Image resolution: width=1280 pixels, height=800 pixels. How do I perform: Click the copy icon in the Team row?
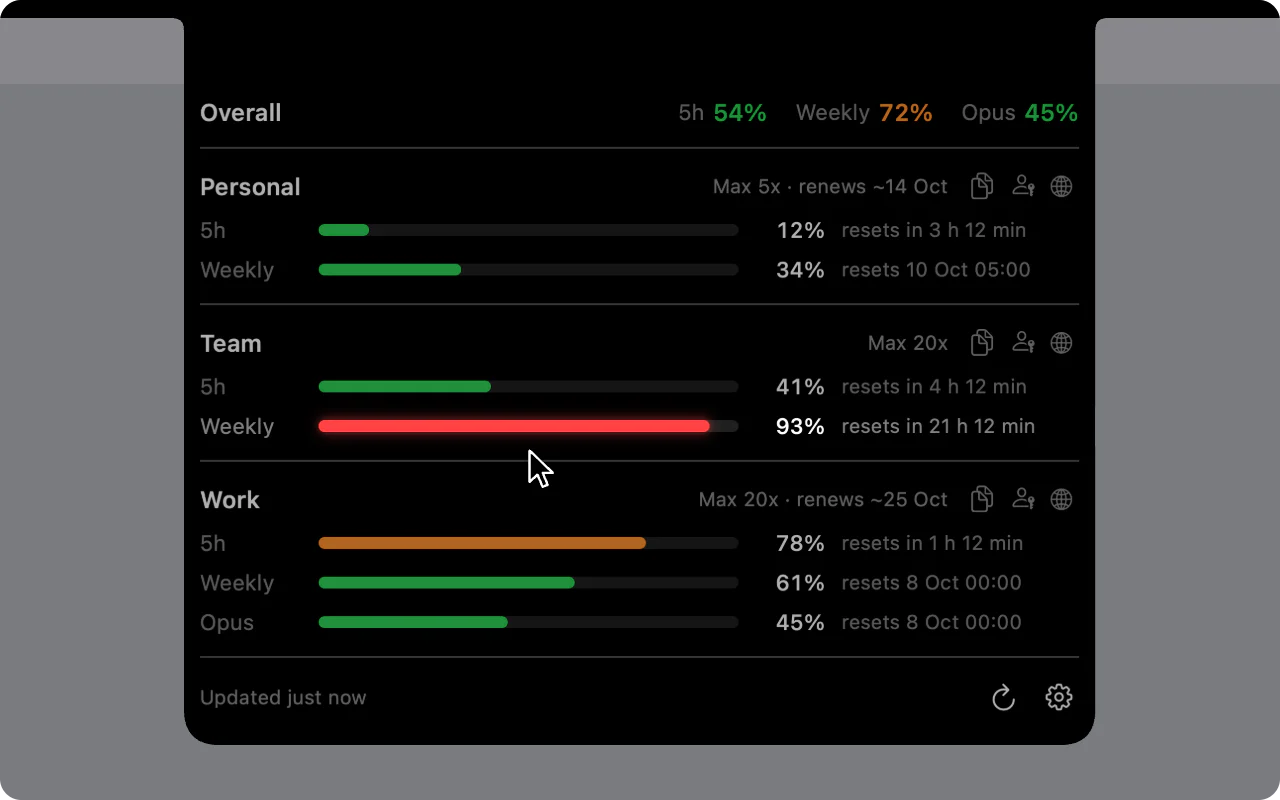click(982, 343)
